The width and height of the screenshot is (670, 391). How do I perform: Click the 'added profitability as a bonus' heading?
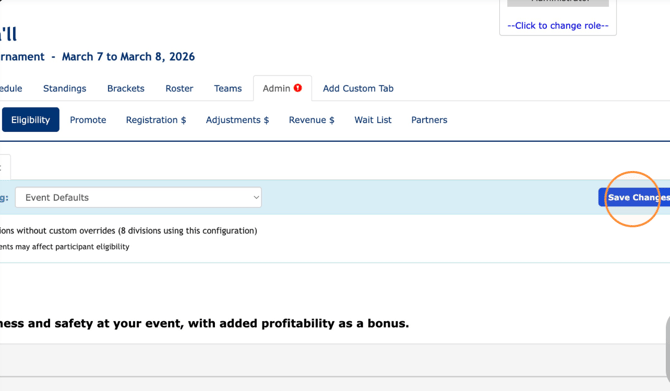314,323
